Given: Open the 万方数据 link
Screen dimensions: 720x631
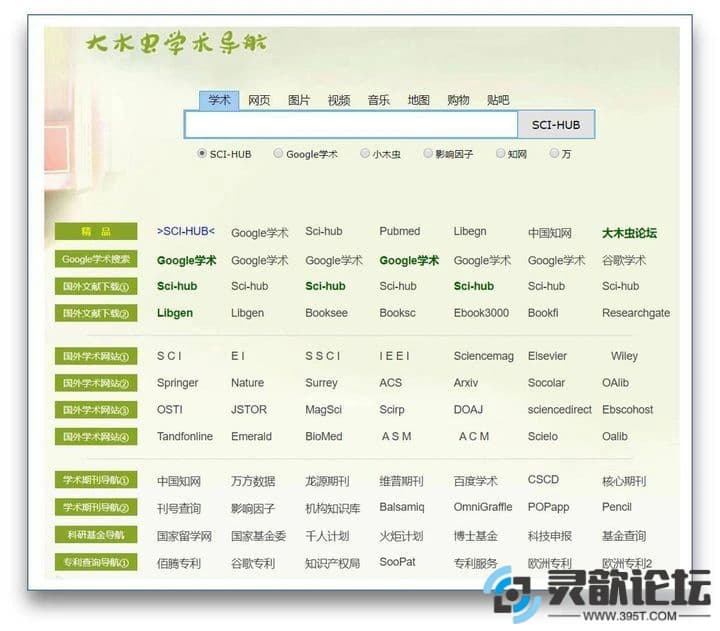Looking at the screenshot, I should [253, 481].
